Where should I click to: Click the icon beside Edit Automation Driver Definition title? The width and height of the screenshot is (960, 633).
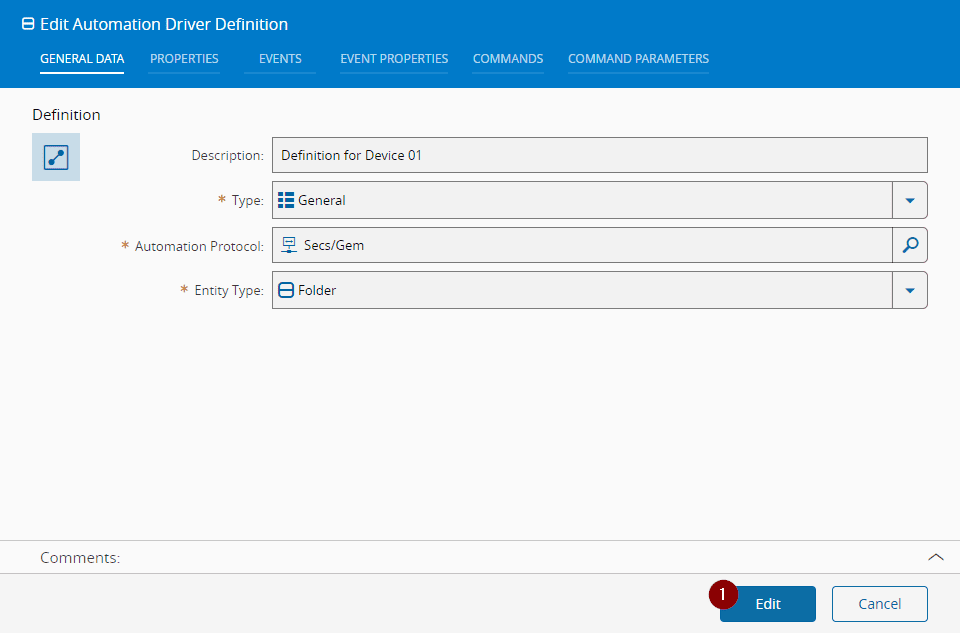tap(28, 24)
